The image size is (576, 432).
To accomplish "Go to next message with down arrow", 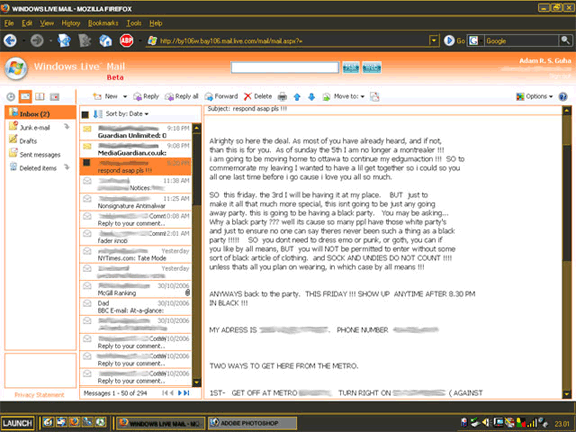I will pyautogui.click(x=312, y=97).
